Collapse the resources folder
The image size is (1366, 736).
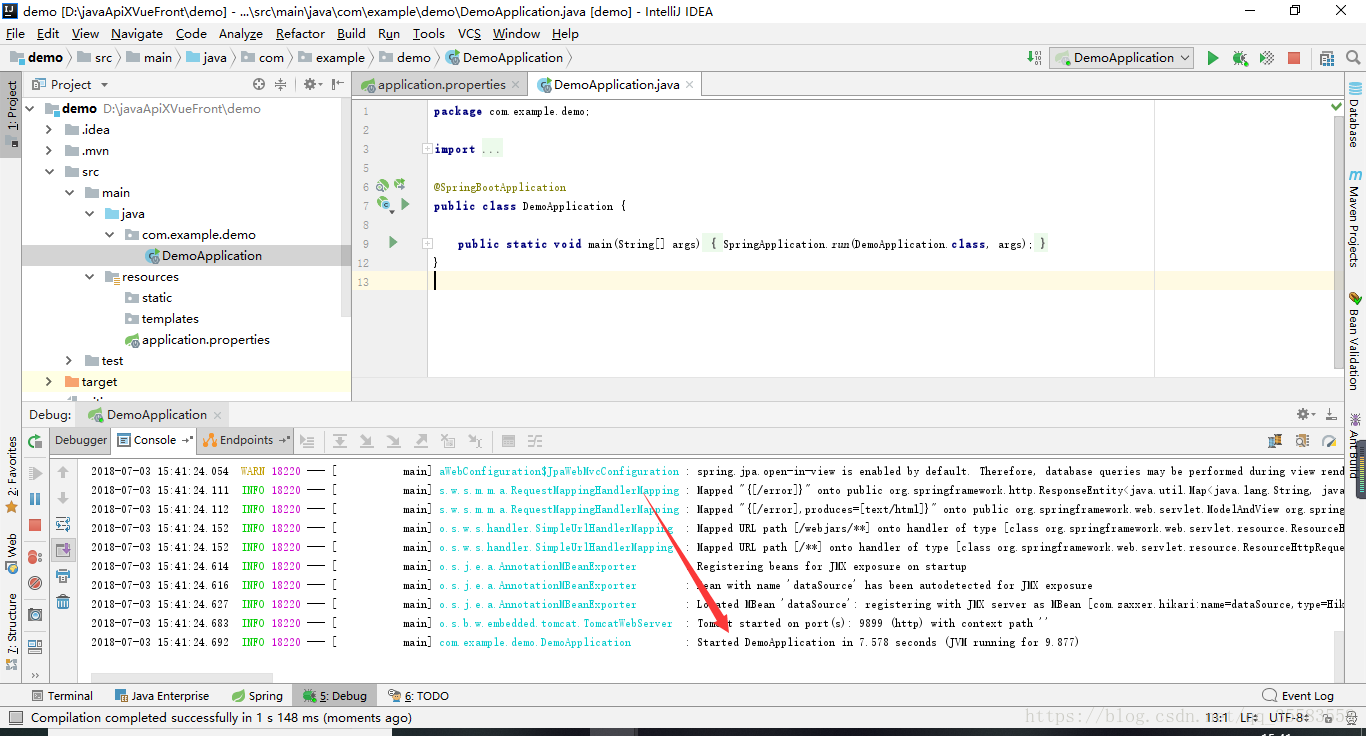90,277
